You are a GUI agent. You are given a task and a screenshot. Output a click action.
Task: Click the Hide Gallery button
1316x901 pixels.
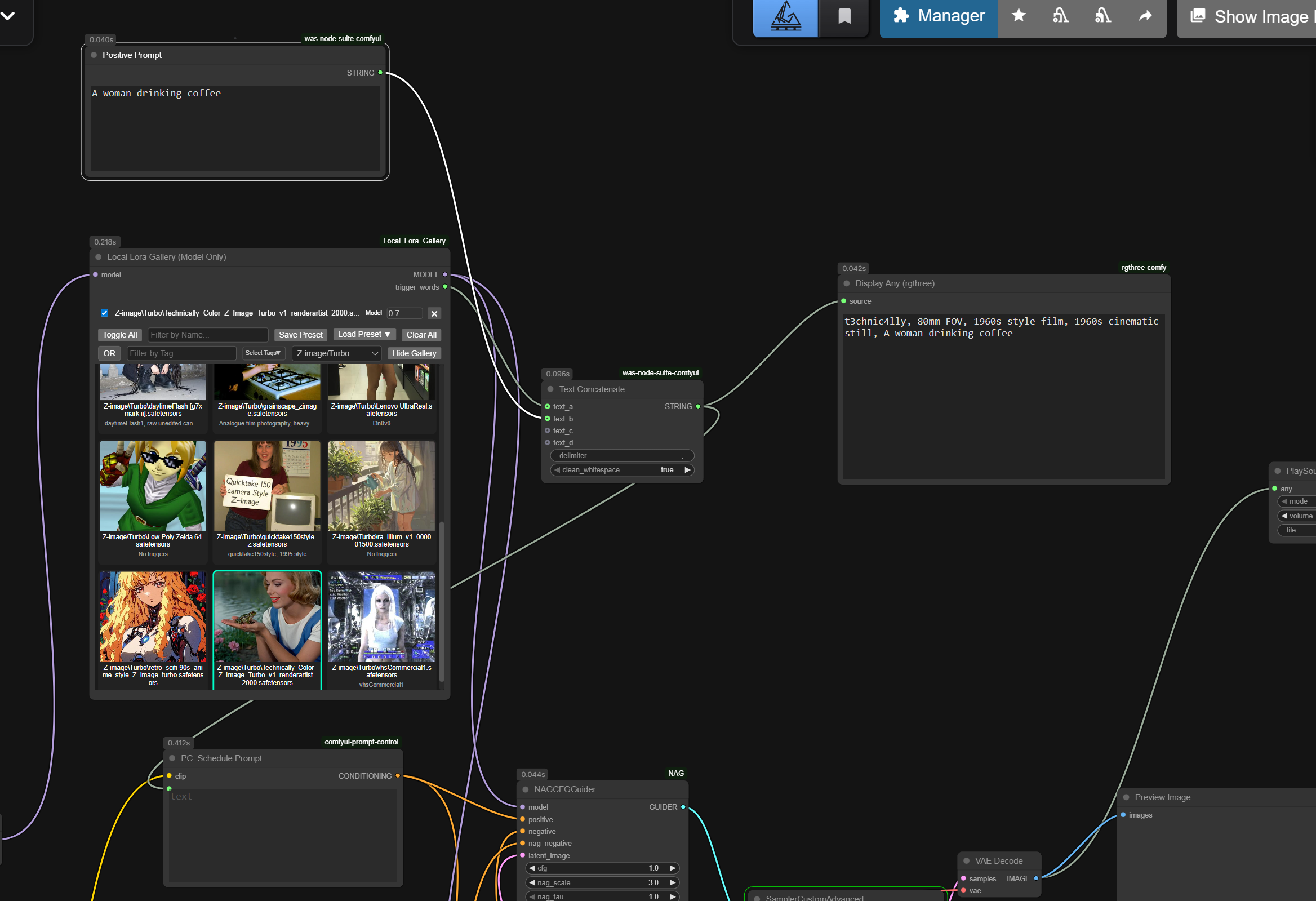414,353
